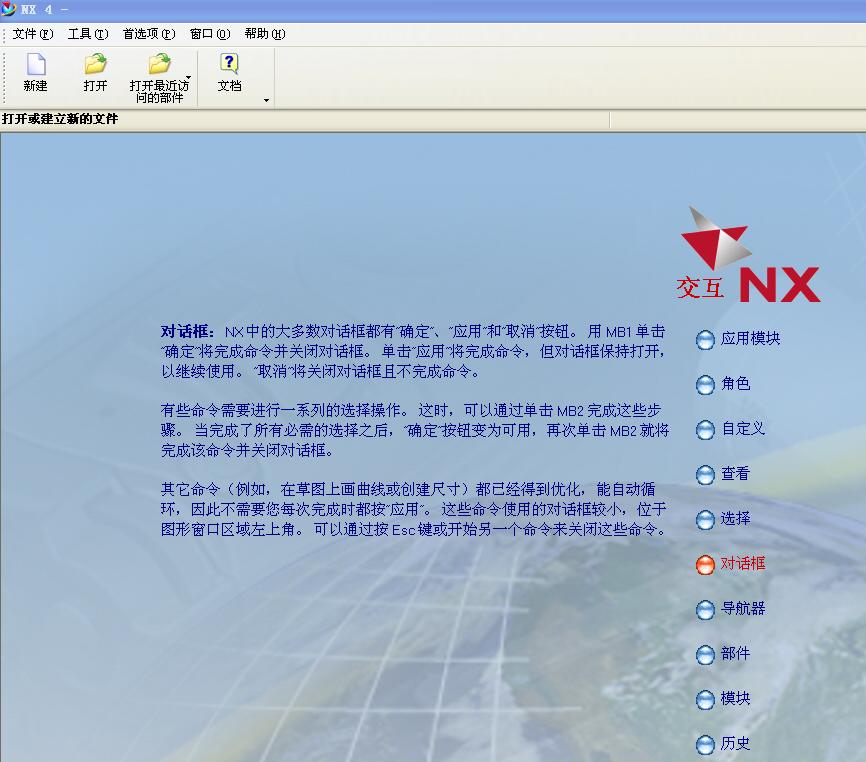Click the sphere icon beside 角色
Viewport: 866px width, 762px height.
pos(705,385)
